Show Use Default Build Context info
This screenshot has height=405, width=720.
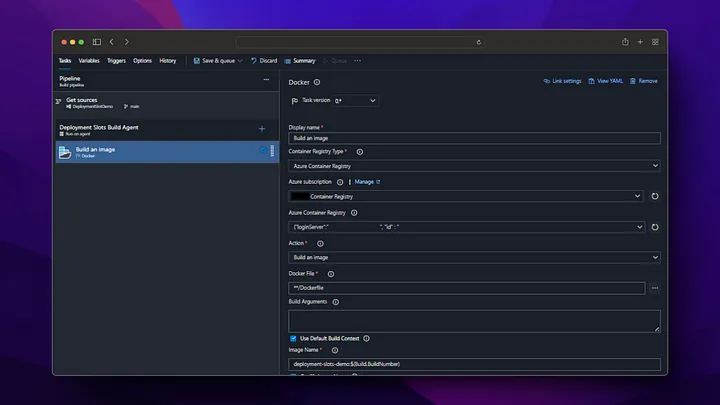tap(366, 338)
